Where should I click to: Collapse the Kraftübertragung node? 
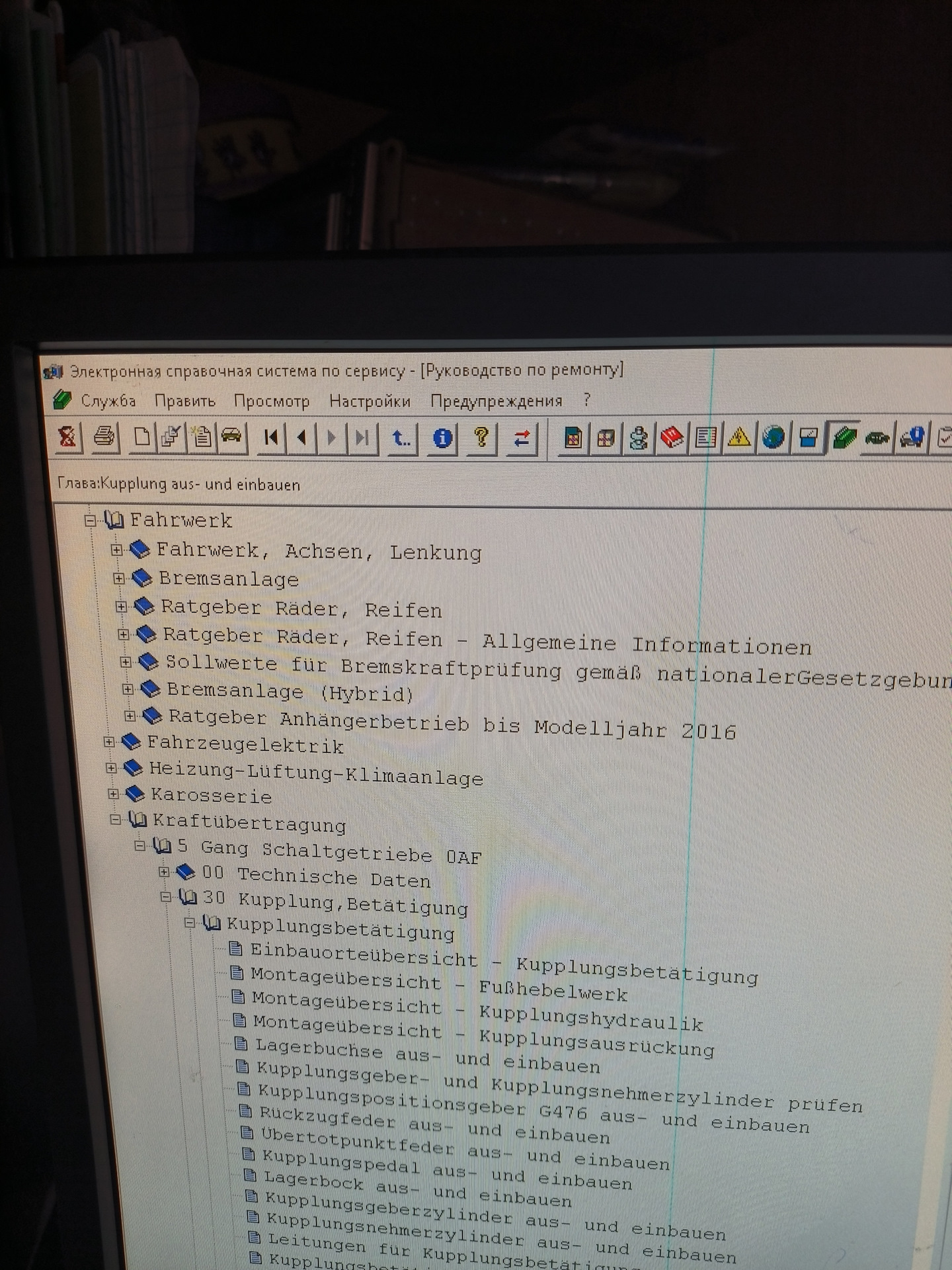116,820
